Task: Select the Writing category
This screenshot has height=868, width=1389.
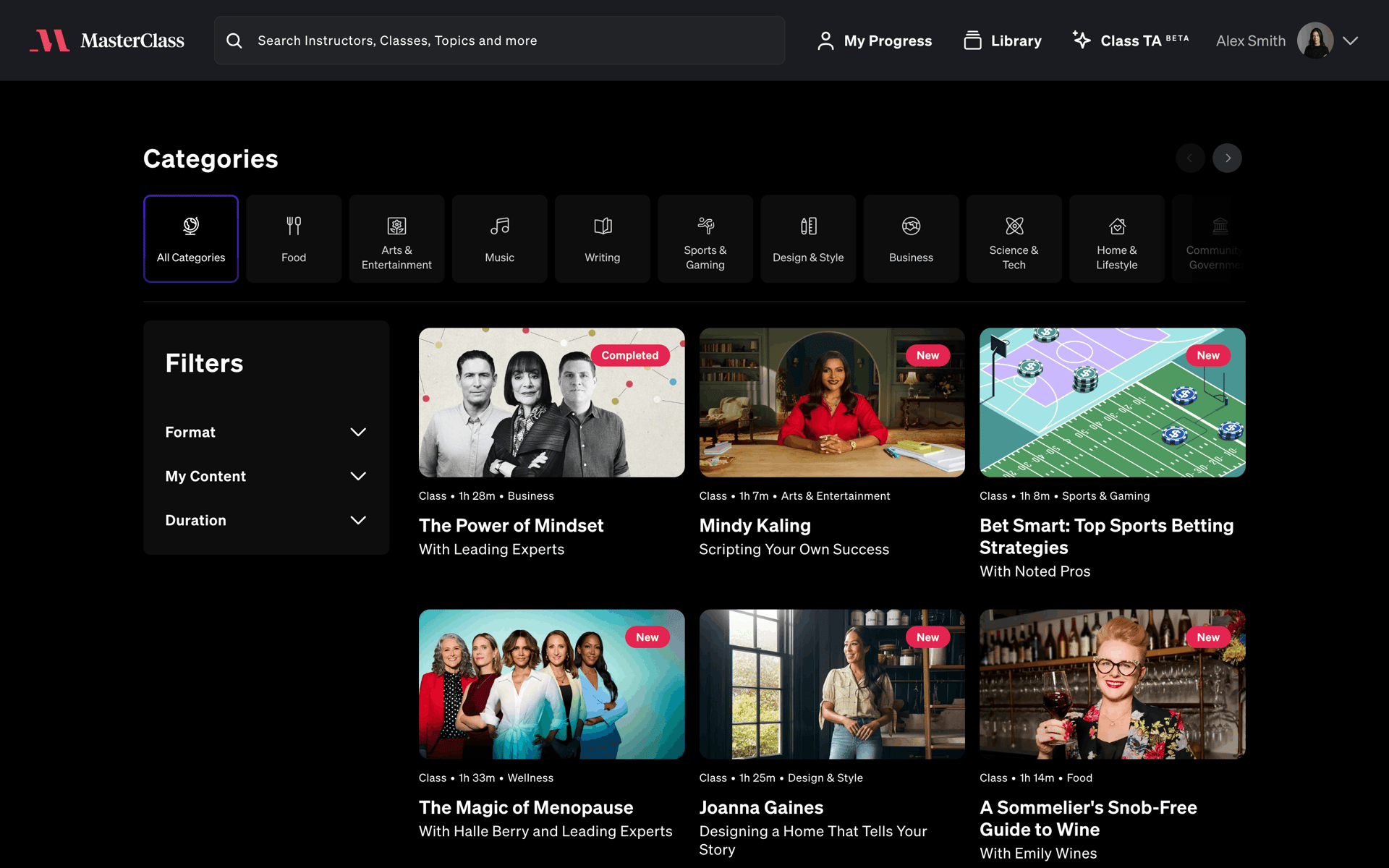Action: (x=602, y=239)
